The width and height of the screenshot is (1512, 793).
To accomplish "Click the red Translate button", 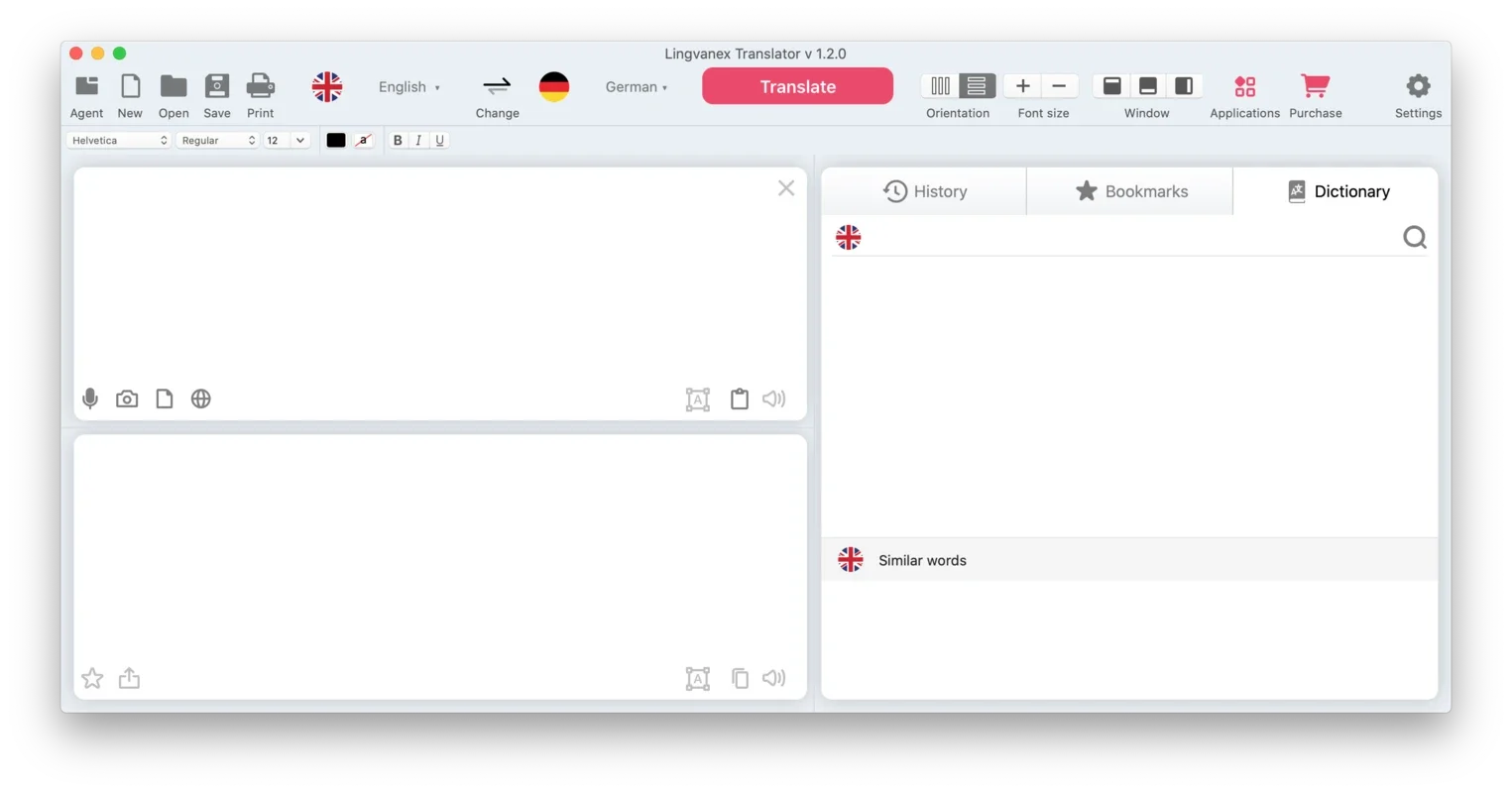I will [797, 86].
